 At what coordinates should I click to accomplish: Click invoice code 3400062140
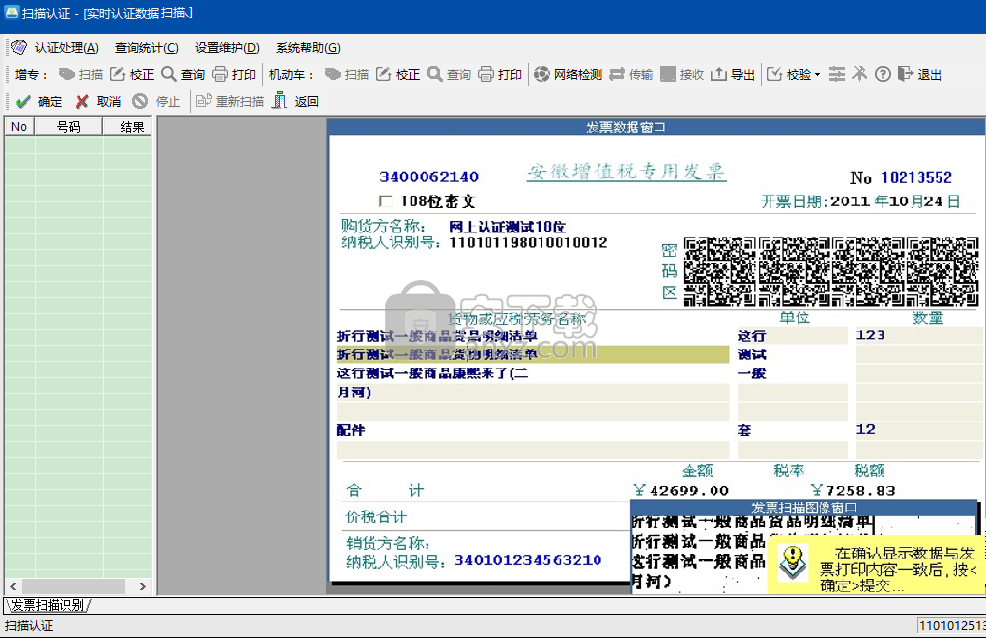(429, 177)
